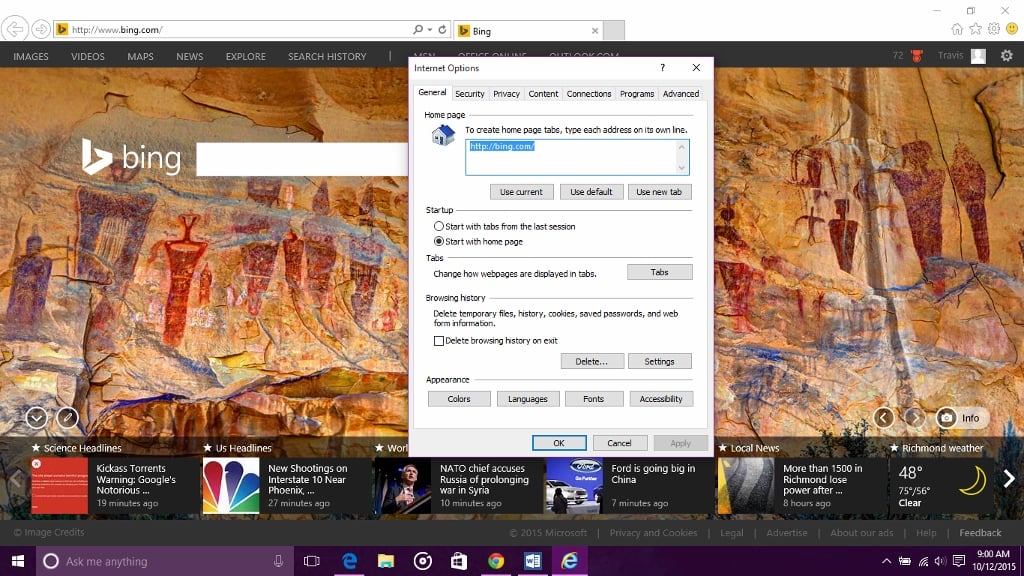
Task: Switch to the Advanced tab
Action: (681, 93)
